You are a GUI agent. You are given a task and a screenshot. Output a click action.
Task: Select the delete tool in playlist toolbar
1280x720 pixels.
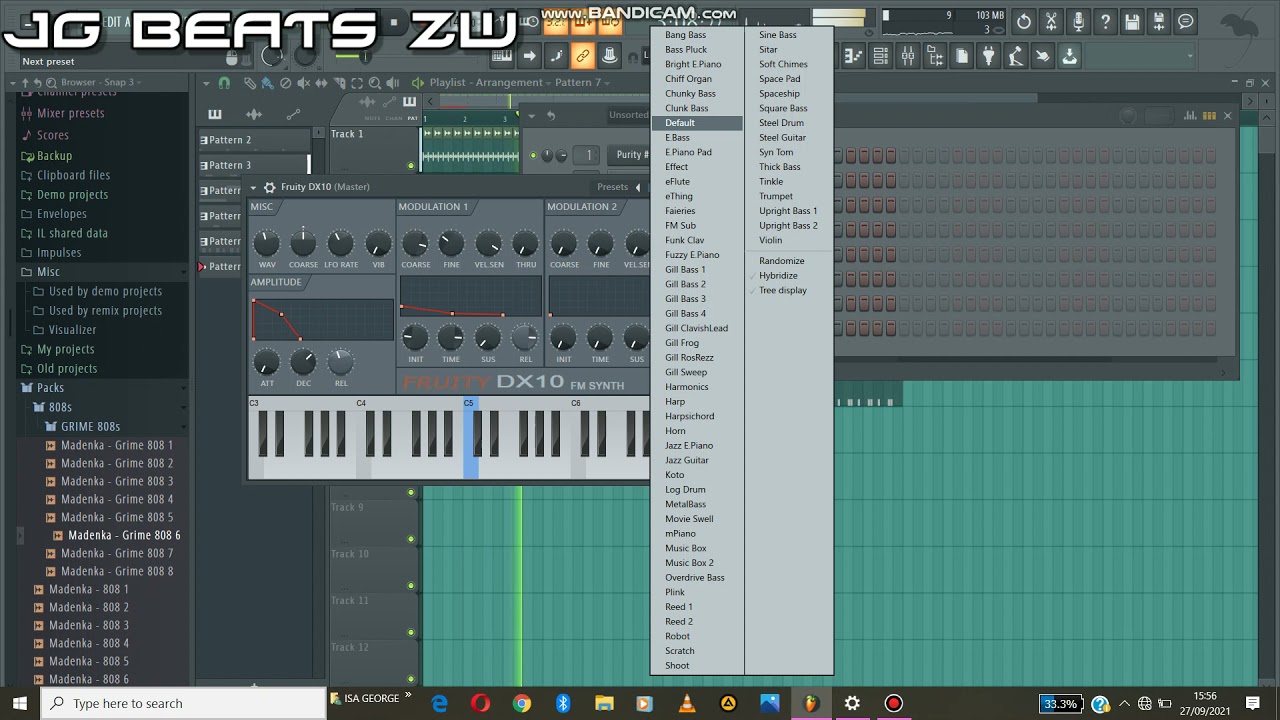click(285, 83)
